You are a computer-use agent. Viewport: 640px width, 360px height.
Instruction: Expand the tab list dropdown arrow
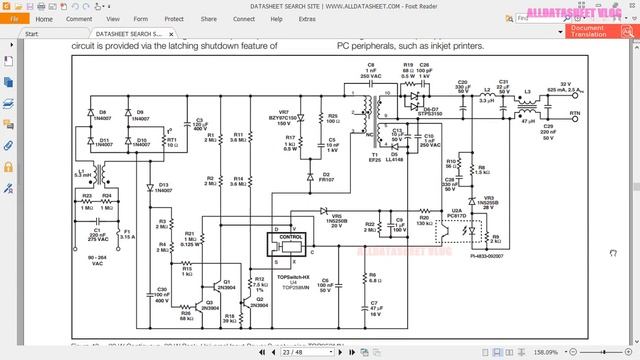560,32
